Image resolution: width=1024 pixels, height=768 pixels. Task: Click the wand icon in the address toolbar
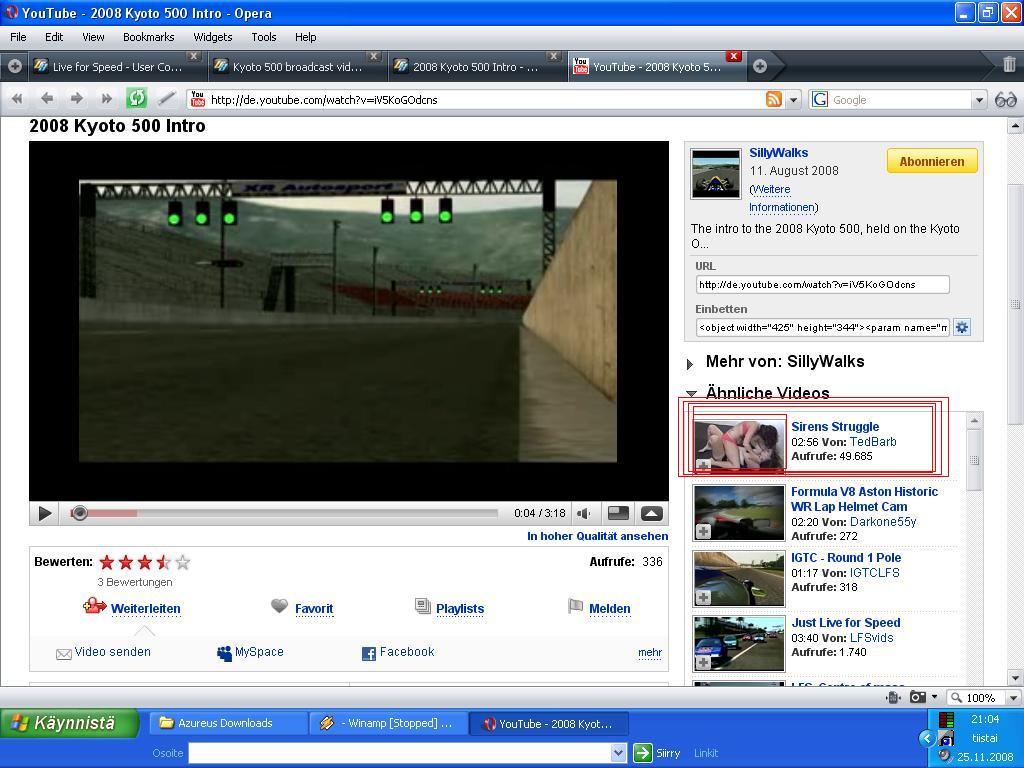pyautogui.click(x=167, y=99)
